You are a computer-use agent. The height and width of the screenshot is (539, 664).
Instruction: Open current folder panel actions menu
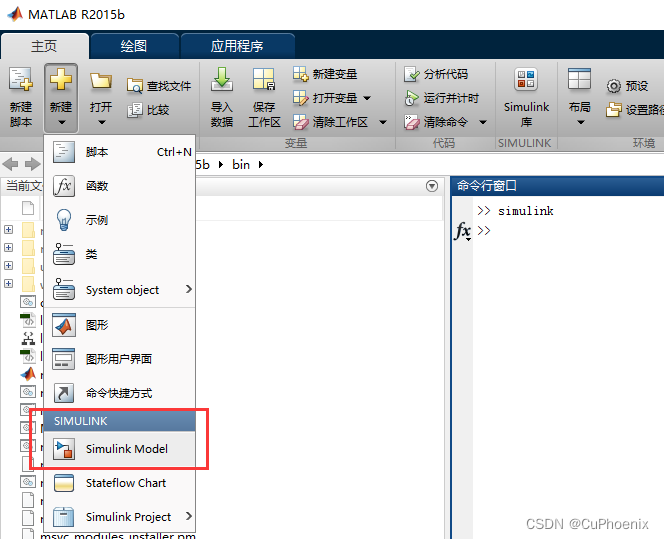tap(432, 186)
